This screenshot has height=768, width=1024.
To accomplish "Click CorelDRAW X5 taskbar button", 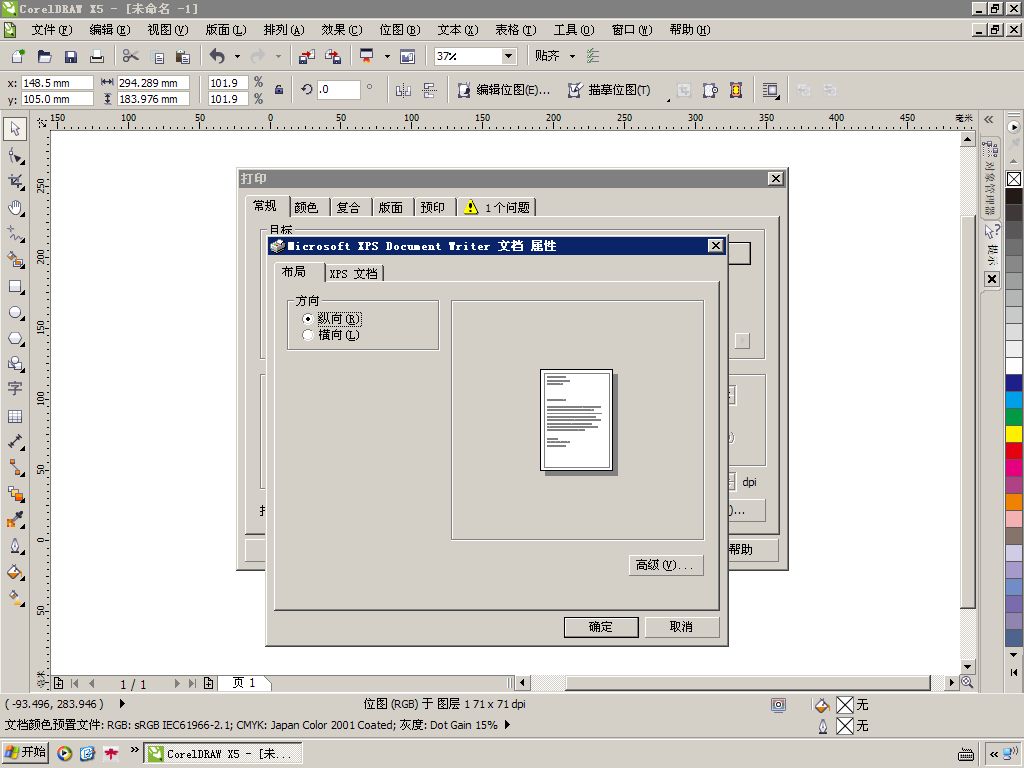I will coord(223,753).
